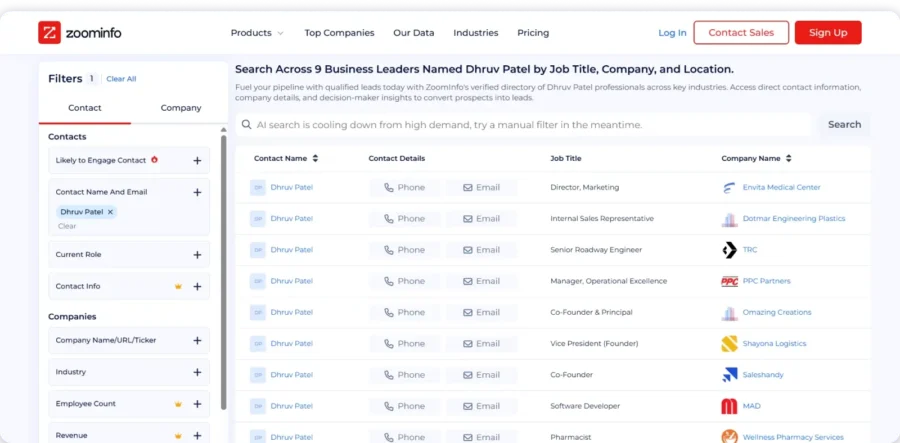Open Dotmar Engineering Plastics link

coord(794,219)
